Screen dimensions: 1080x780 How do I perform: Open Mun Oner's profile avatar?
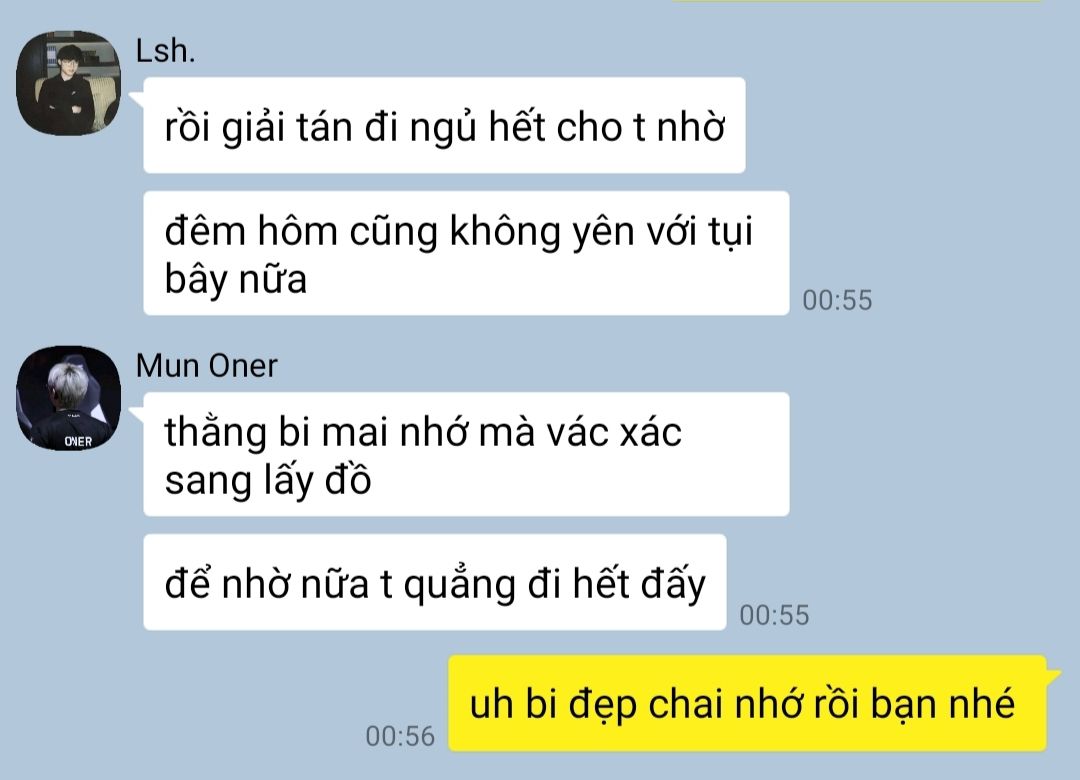[x=68, y=398]
